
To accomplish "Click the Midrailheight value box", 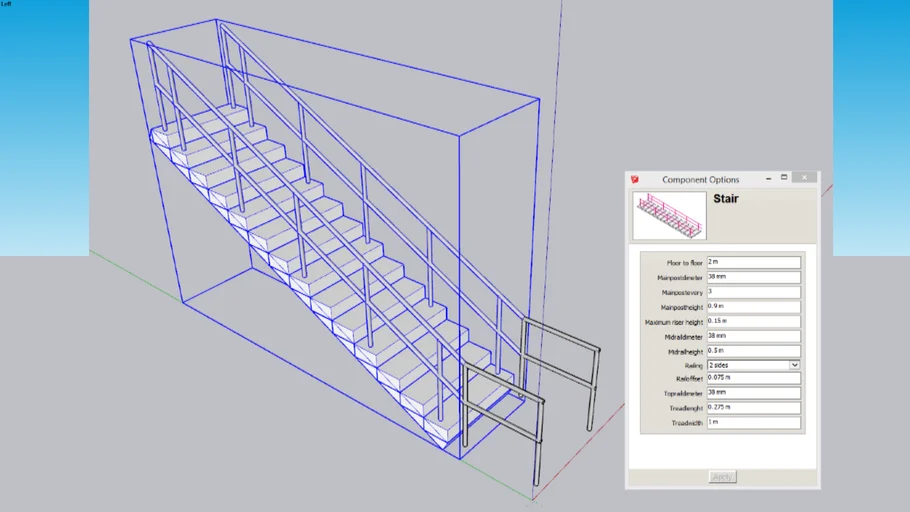I will point(754,351).
